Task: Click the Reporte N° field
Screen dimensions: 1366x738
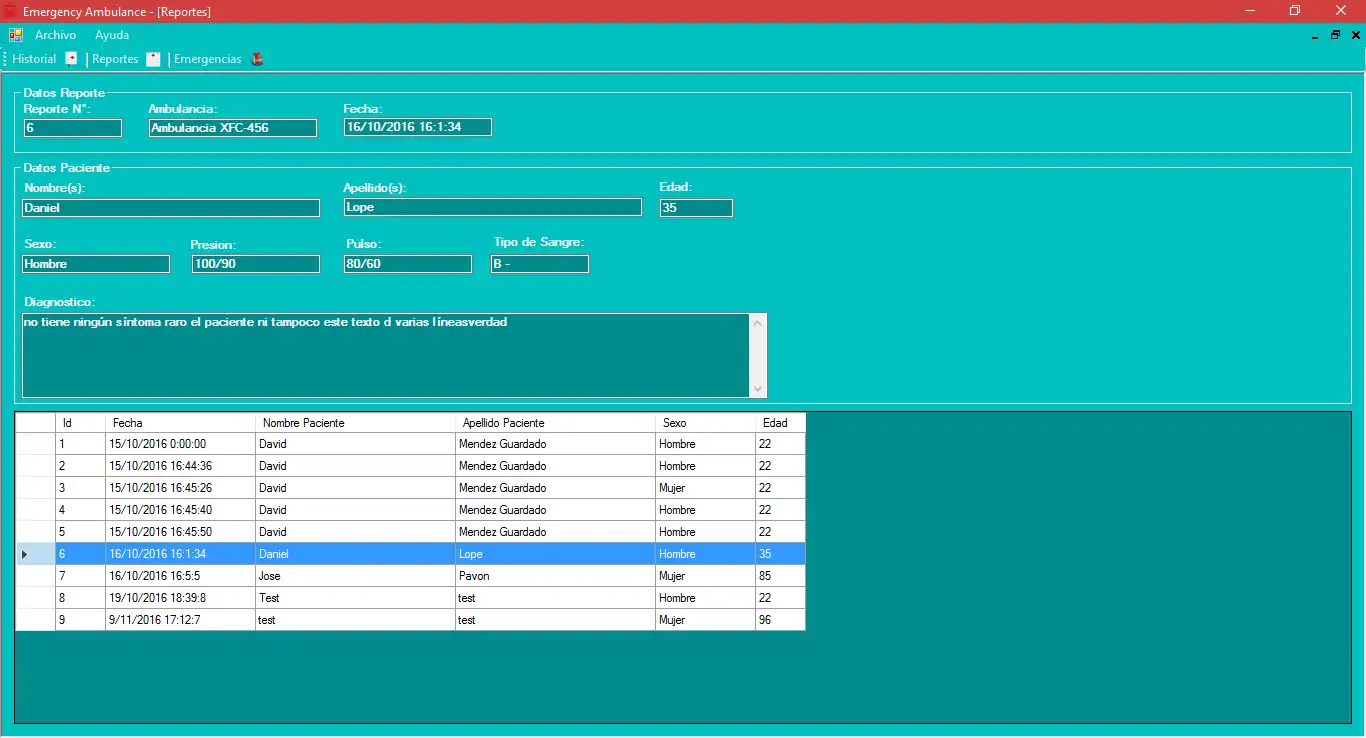Action: pyautogui.click(x=72, y=128)
